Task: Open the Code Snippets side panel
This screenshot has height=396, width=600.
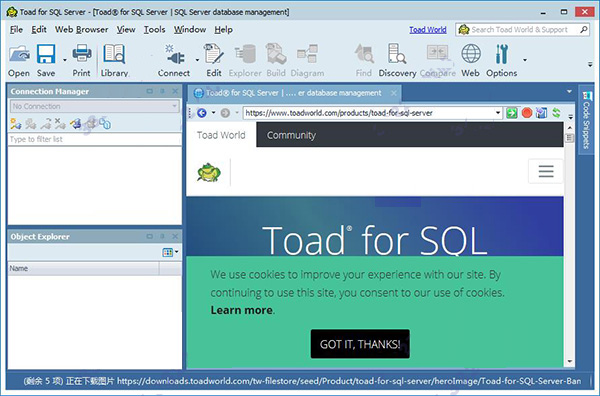Action: click(586, 120)
